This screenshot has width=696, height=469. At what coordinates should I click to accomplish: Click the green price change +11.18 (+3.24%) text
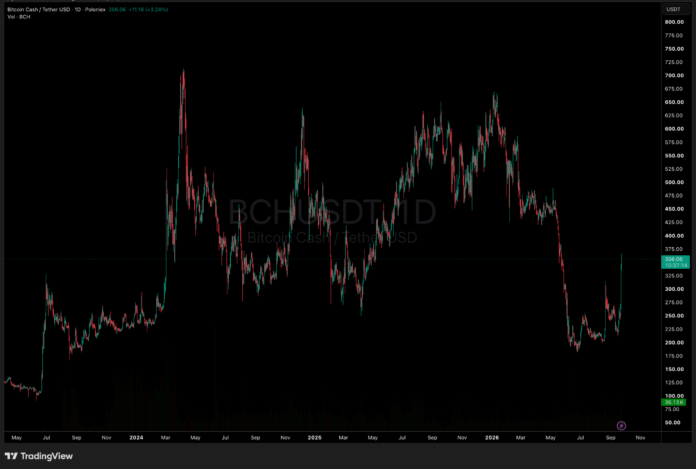coord(148,9)
